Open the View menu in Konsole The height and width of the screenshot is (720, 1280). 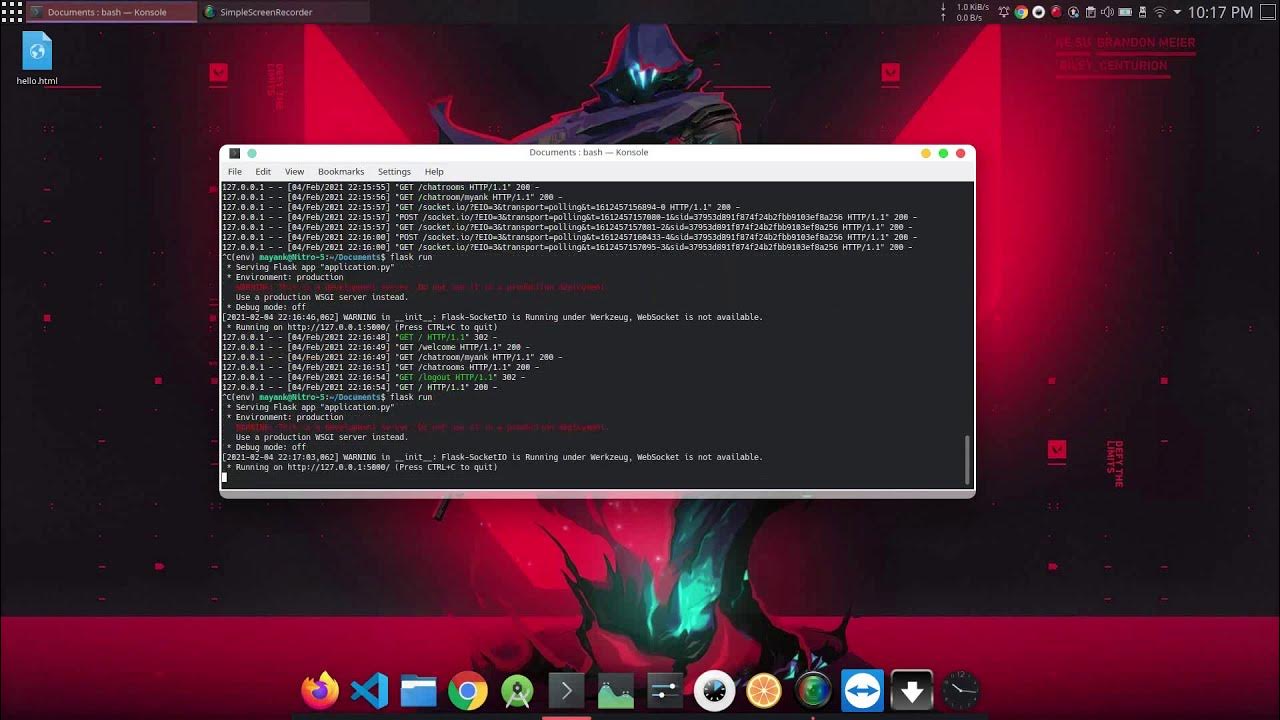(294, 172)
